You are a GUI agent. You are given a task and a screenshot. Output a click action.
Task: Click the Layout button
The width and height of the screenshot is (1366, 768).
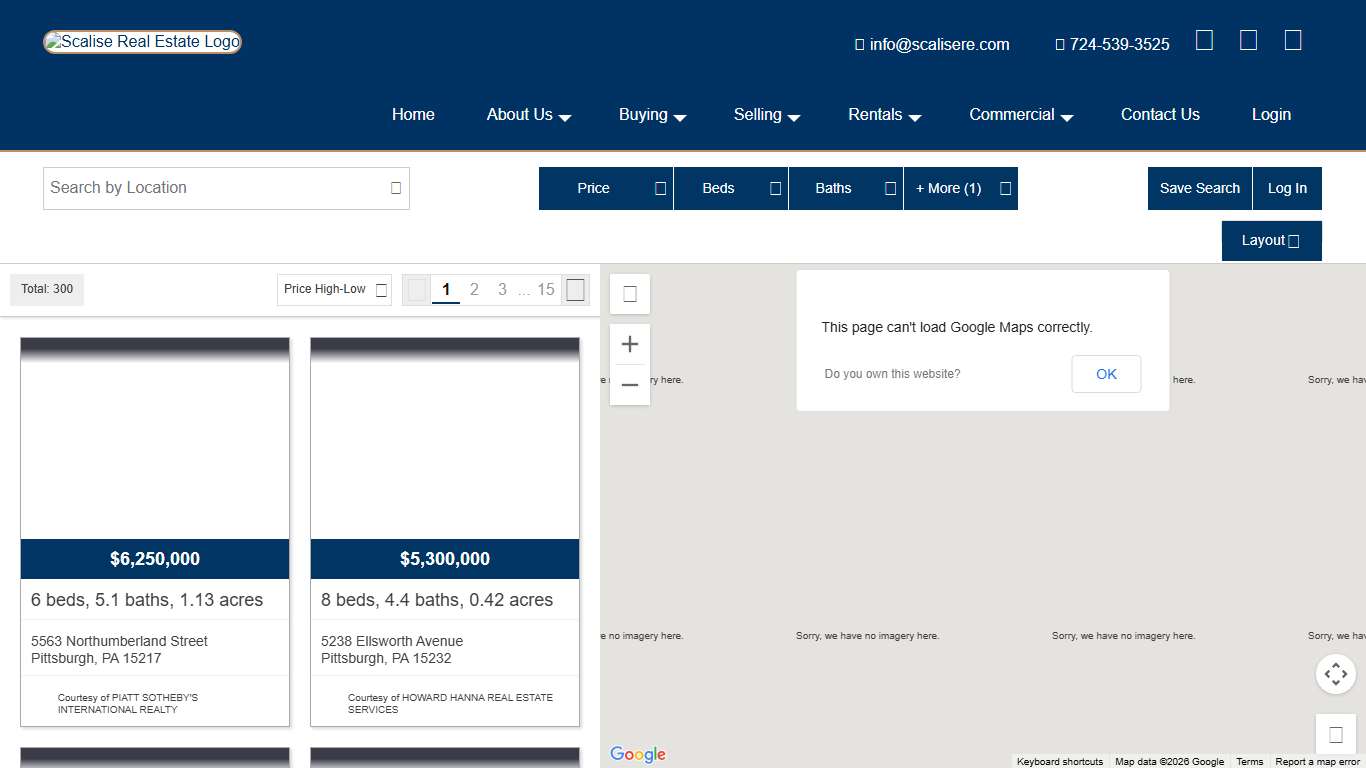(1271, 241)
